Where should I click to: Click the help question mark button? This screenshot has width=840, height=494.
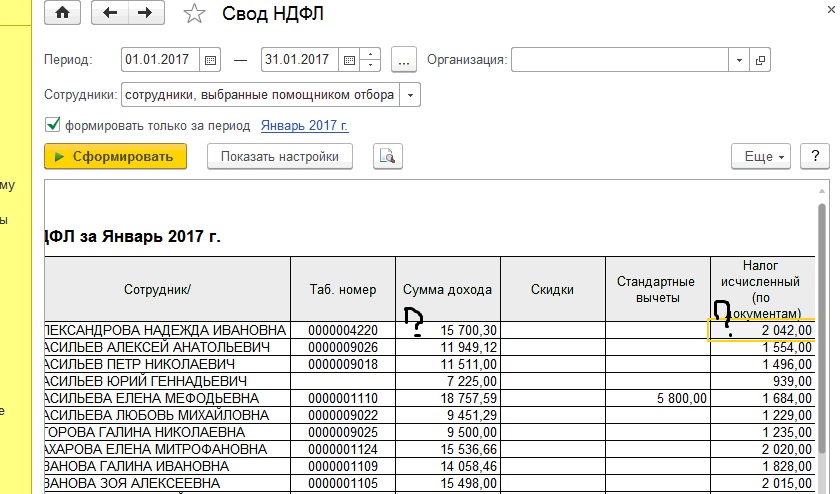click(816, 157)
